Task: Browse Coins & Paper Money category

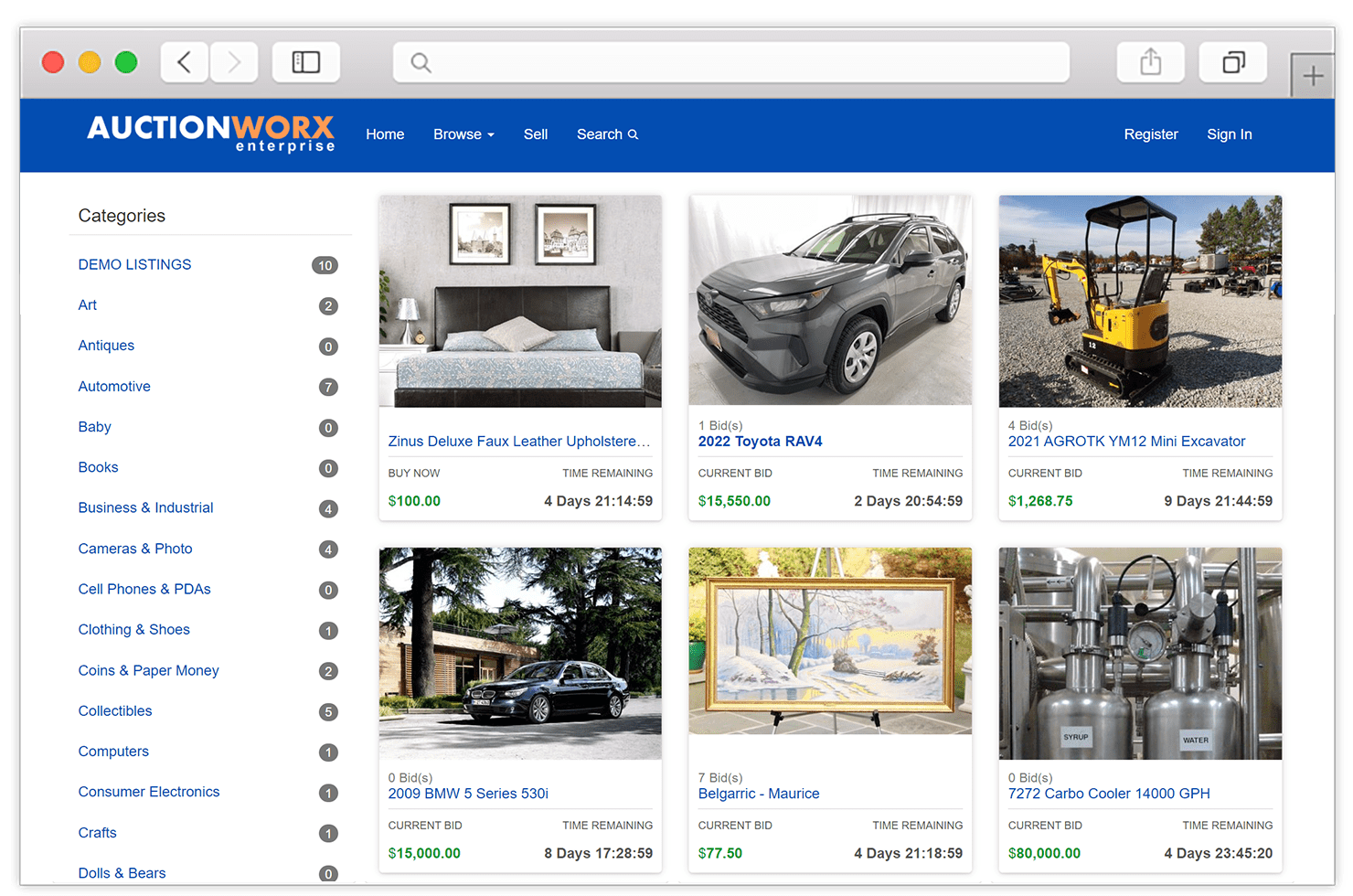Action: [x=149, y=670]
